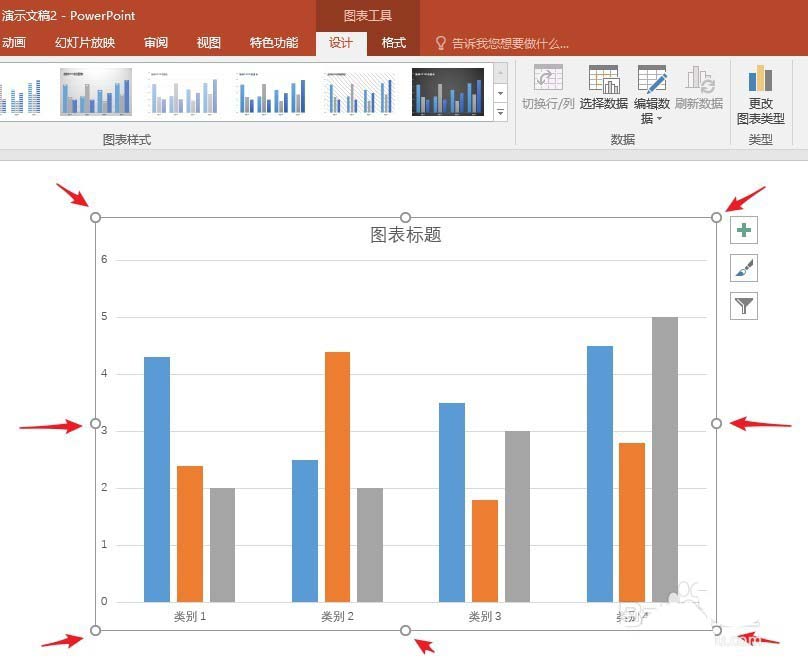Apply the solid blue bars chart style
Image resolution: width=808 pixels, height=668 pixels.
pos(272,92)
